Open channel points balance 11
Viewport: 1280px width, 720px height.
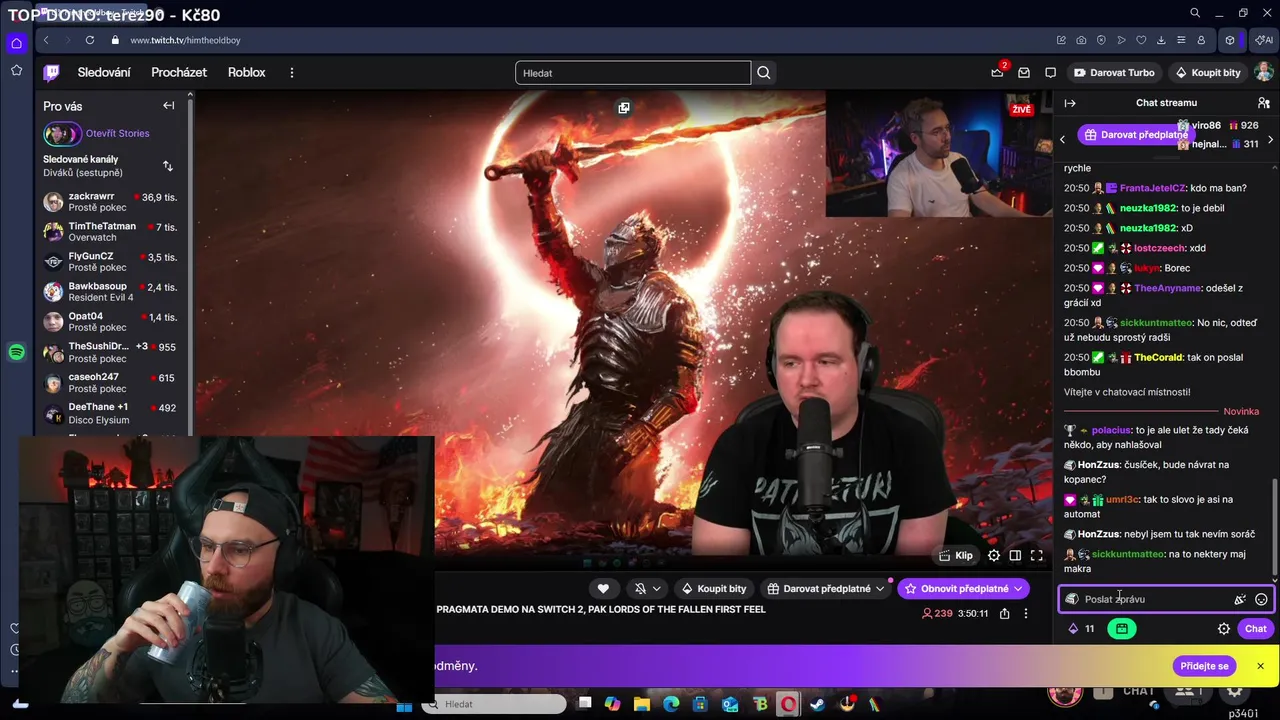tap(1081, 629)
